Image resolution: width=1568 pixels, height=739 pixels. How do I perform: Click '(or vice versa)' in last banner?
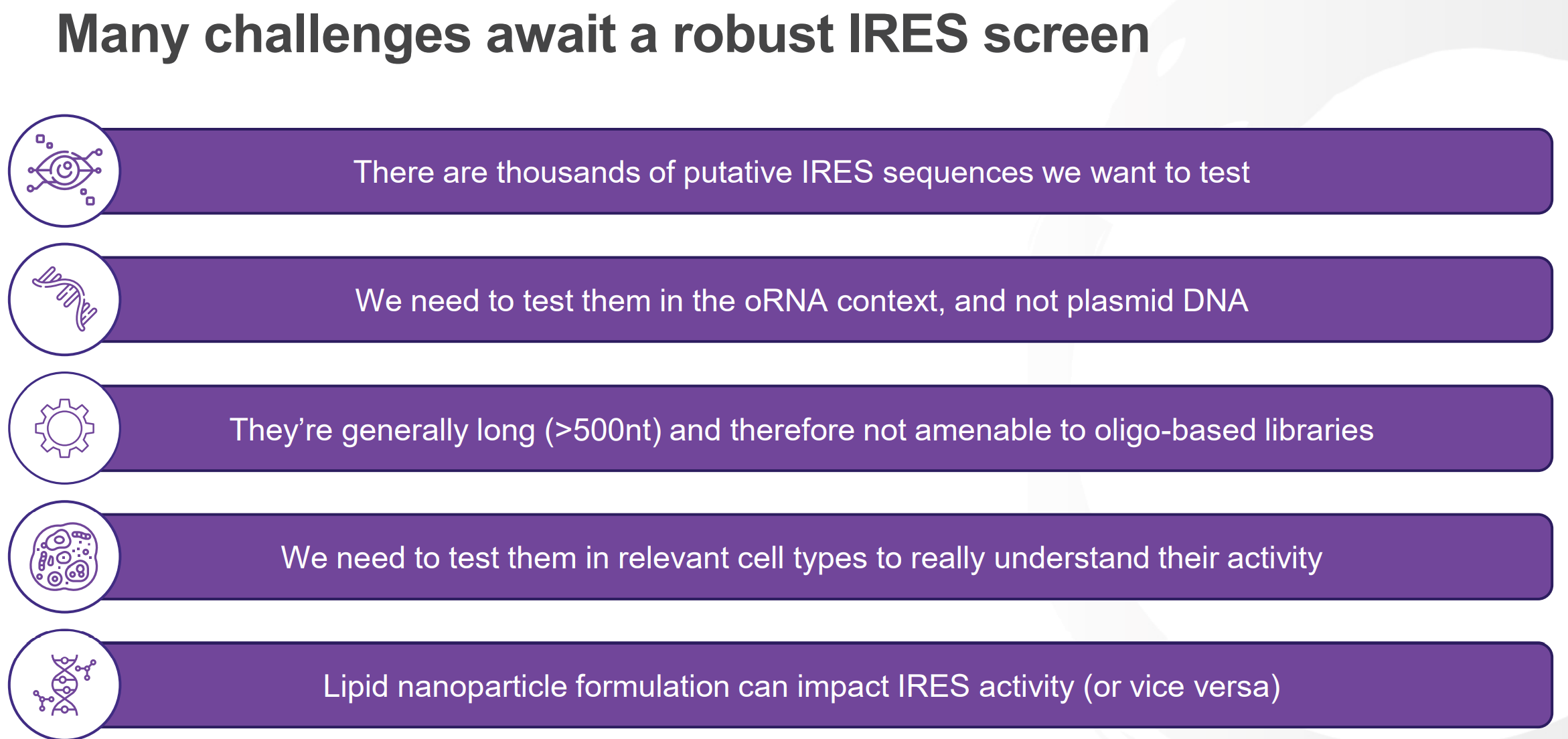pyautogui.click(x=1182, y=687)
